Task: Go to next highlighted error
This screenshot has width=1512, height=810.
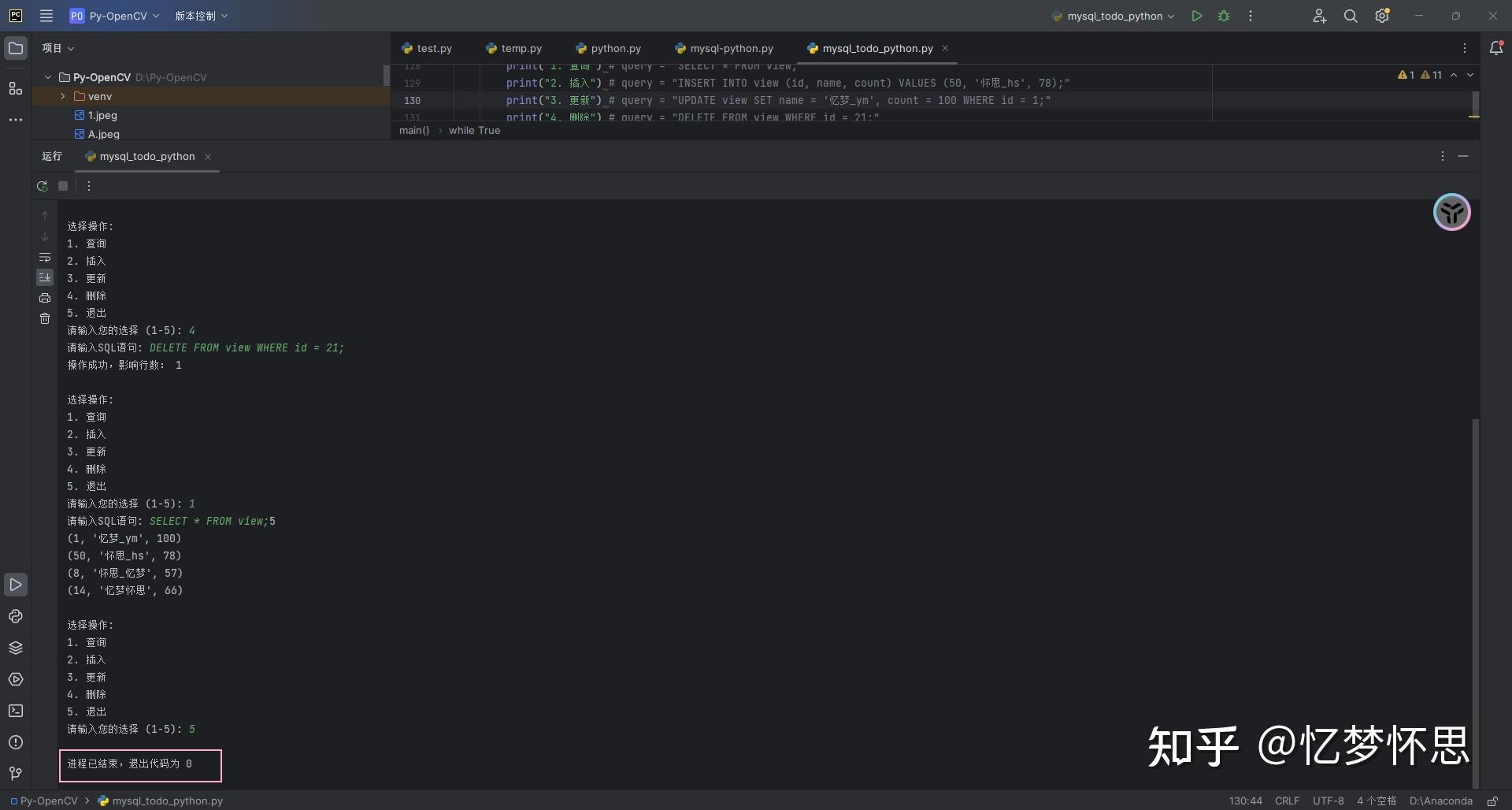Action: pos(1469,75)
